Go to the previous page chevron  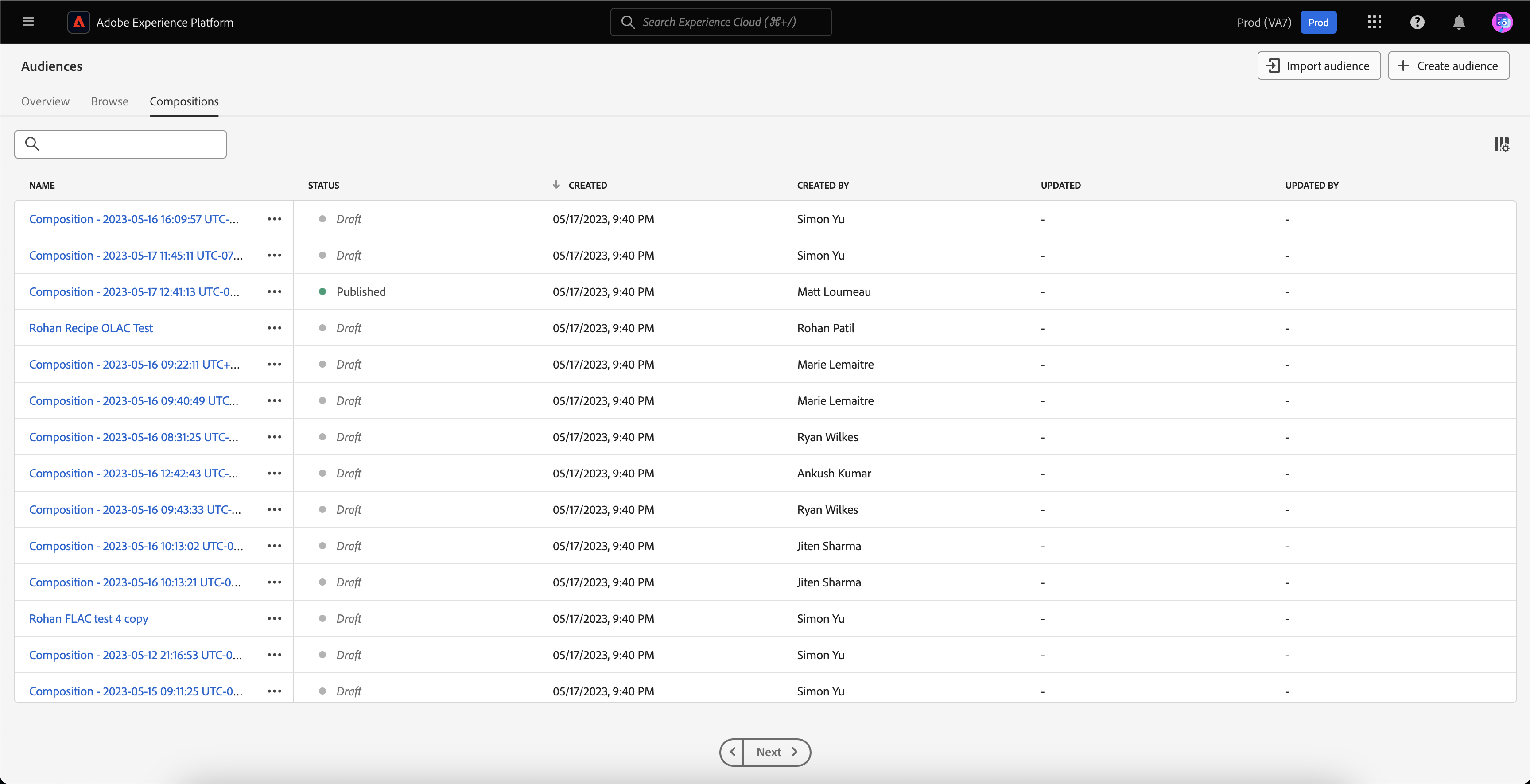pyautogui.click(x=732, y=752)
